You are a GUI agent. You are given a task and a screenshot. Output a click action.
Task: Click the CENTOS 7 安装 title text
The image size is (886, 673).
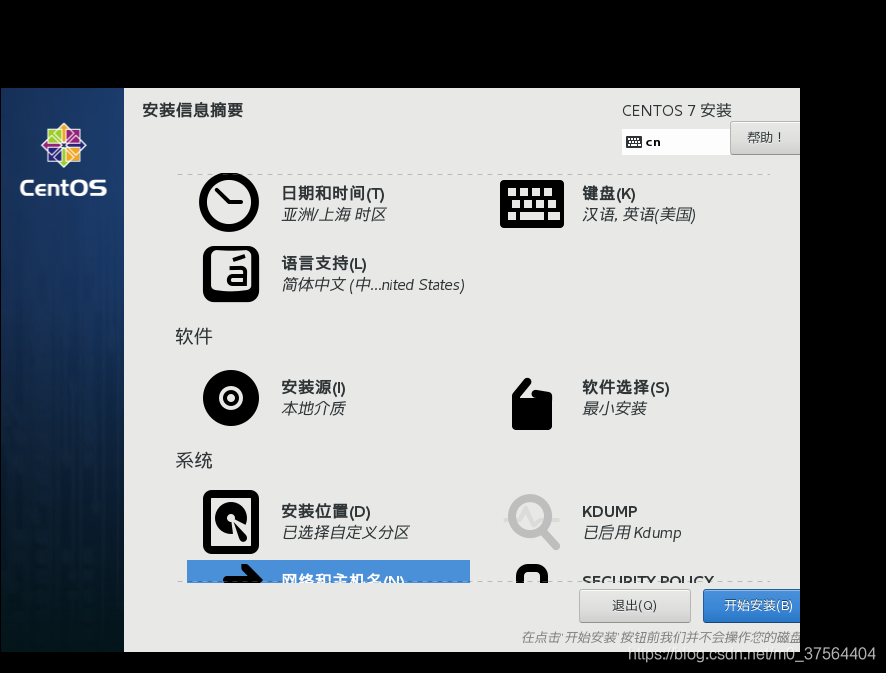[677, 110]
